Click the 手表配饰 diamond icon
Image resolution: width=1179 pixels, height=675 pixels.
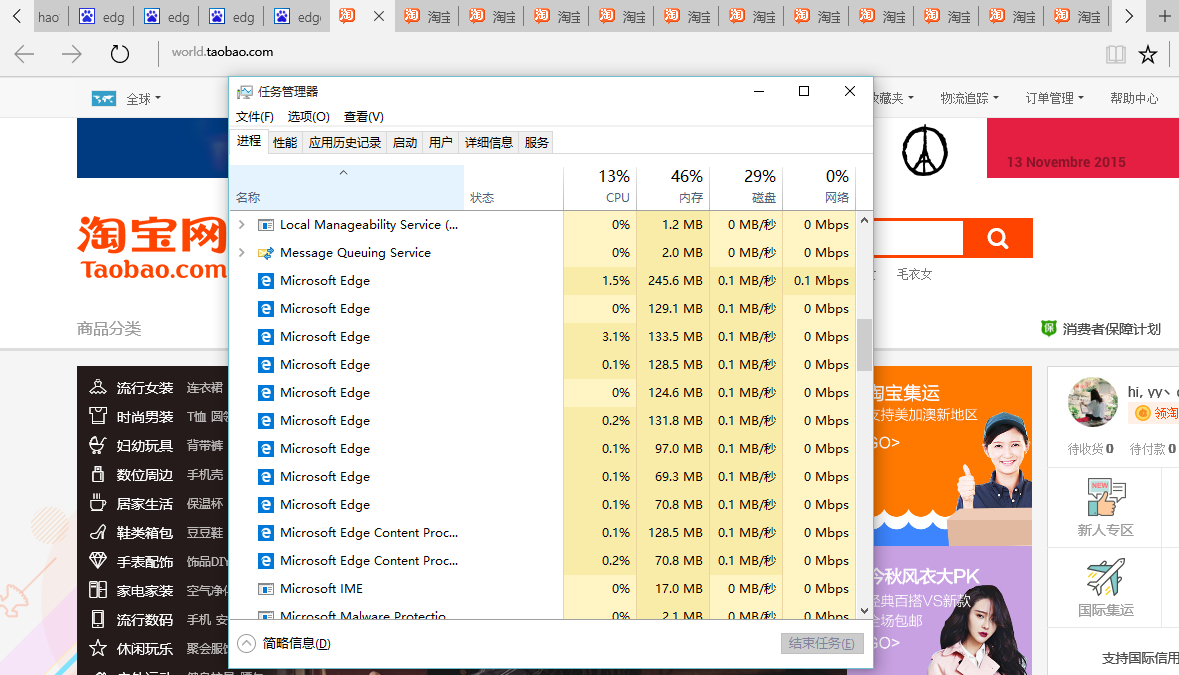tap(98, 561)
